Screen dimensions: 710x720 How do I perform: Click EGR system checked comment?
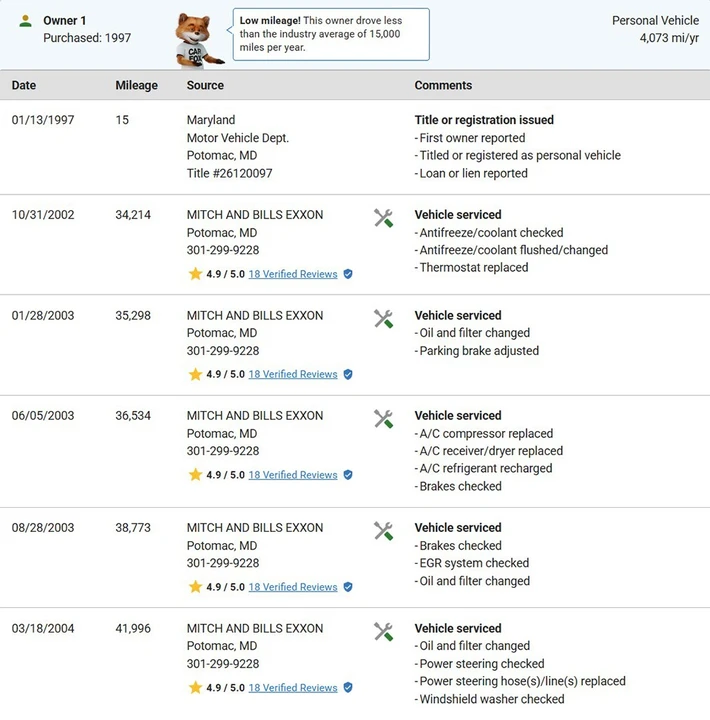(474, 563)
